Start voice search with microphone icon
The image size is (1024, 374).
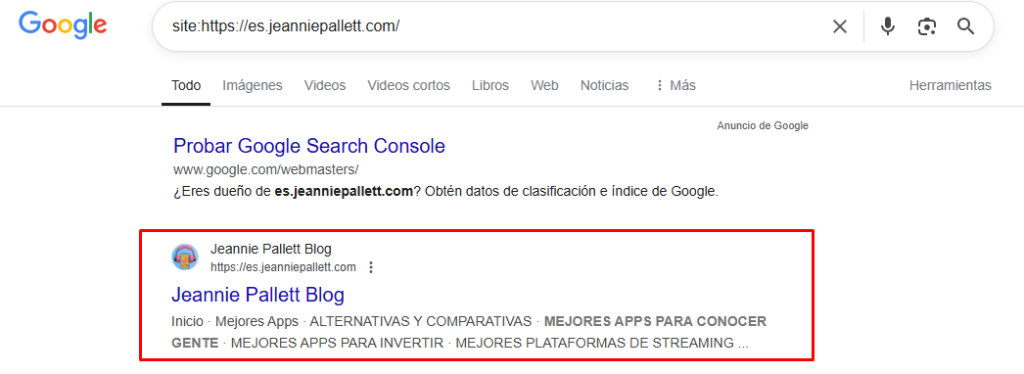coord(887,27)
